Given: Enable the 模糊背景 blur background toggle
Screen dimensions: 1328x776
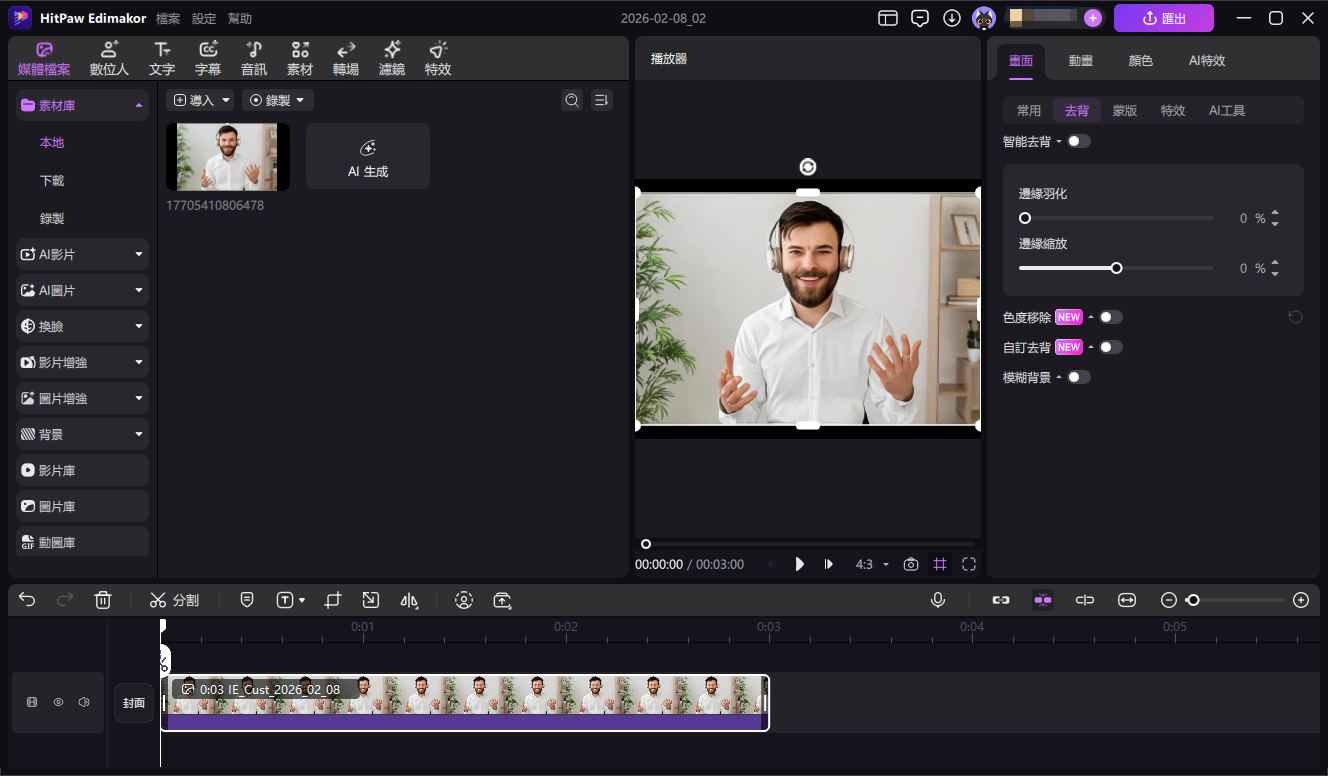Looking at the screenshot, I should [1079, 377].
